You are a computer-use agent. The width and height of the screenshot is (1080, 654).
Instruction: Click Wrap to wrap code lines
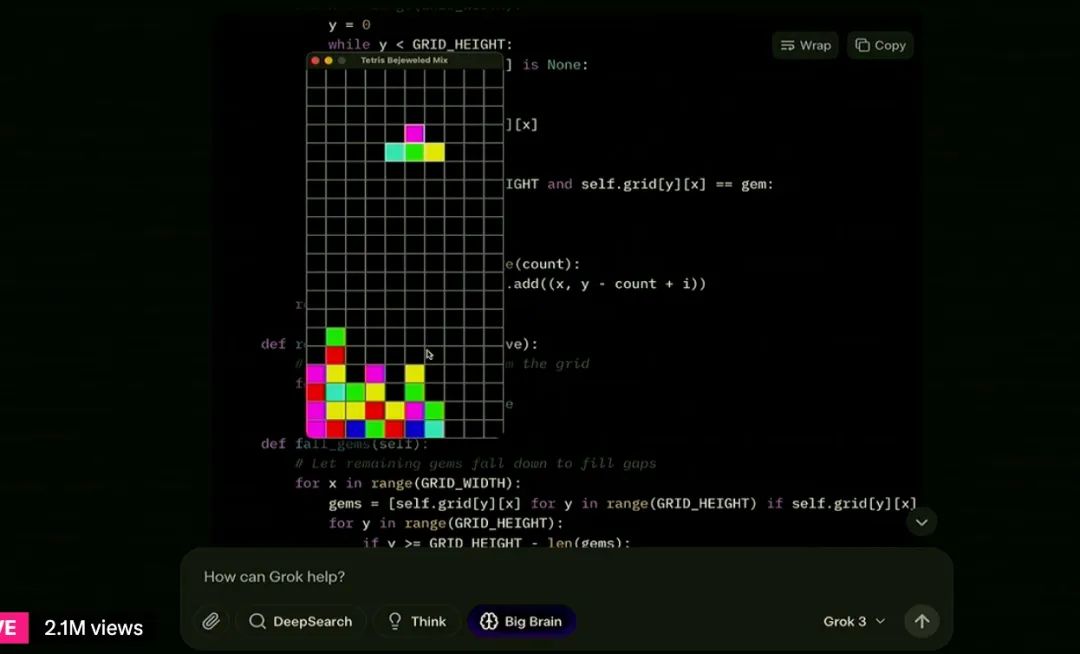805,45
